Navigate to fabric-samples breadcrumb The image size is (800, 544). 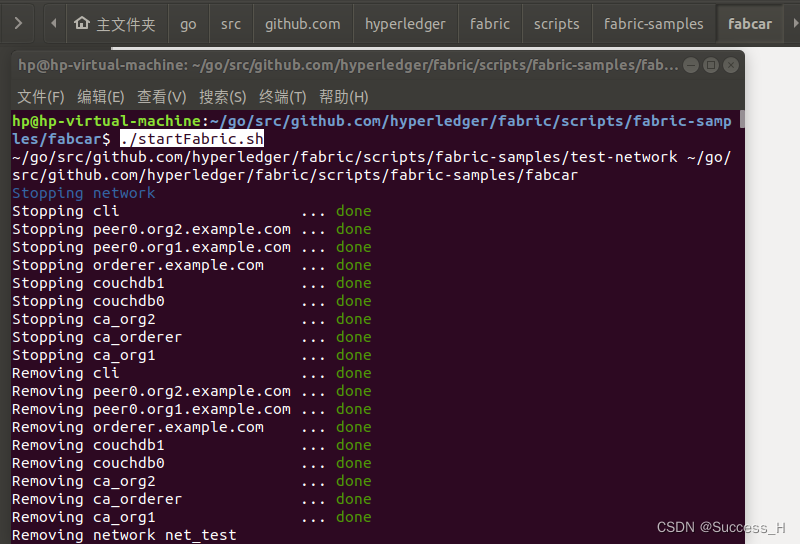coord(654,24)
